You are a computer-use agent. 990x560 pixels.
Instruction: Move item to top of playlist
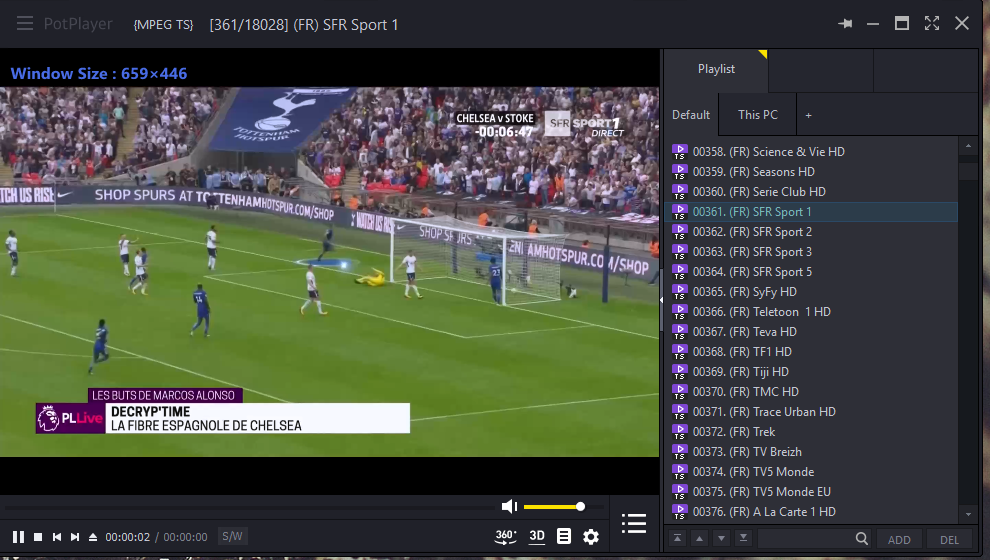677,539
